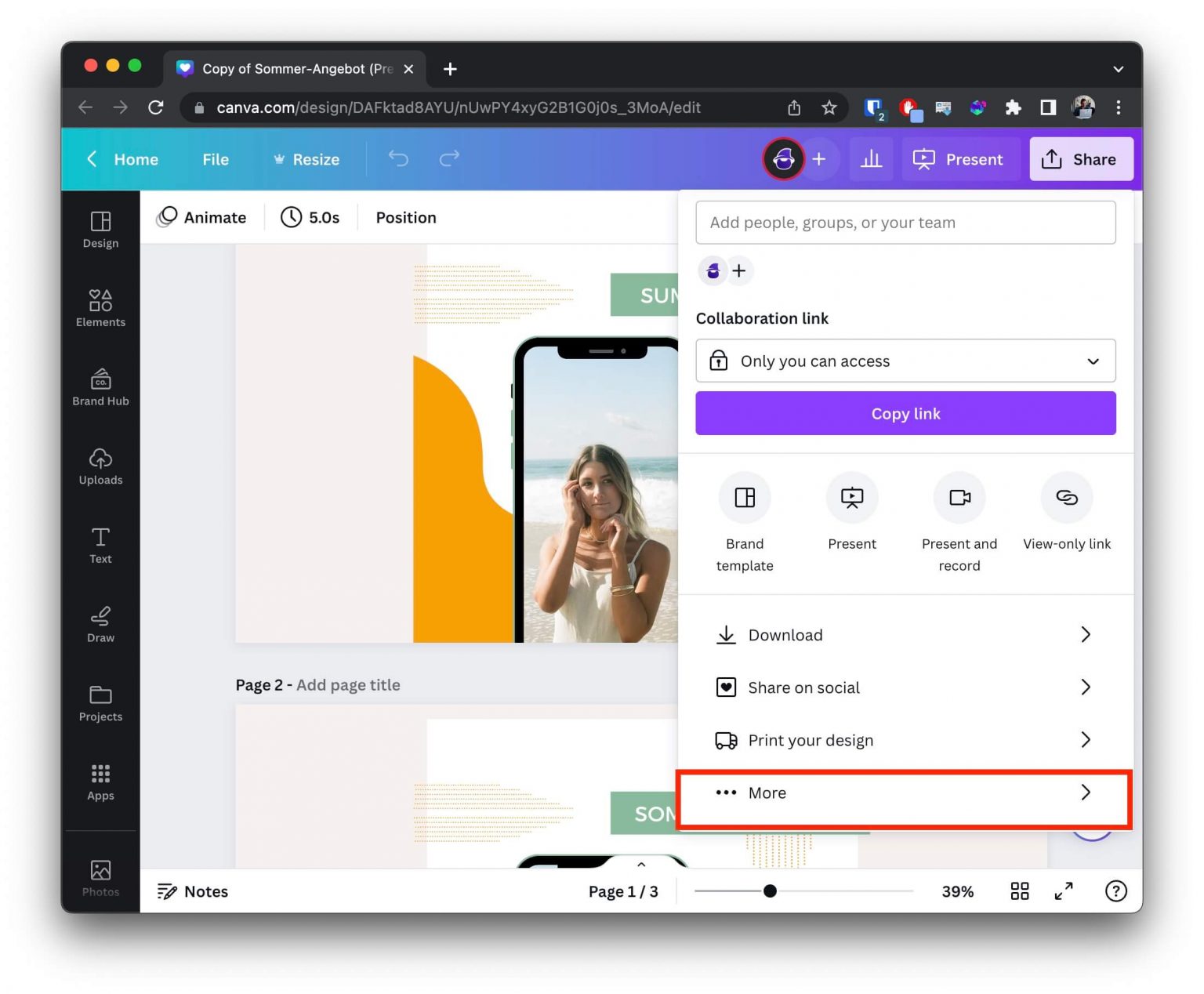The height and width of the screenshot is (994, 1204).
Task: Expand Share on social option
Action: coord(905,687)
